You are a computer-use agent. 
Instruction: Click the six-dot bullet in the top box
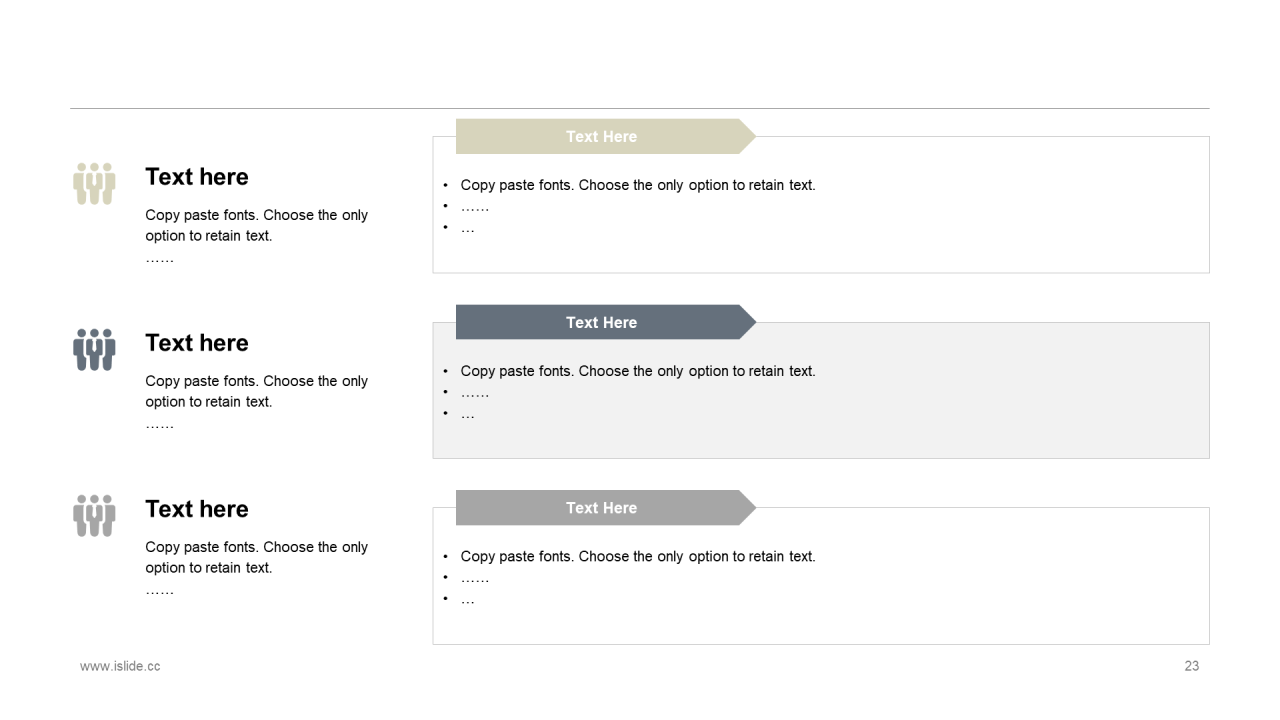(475, 207)
